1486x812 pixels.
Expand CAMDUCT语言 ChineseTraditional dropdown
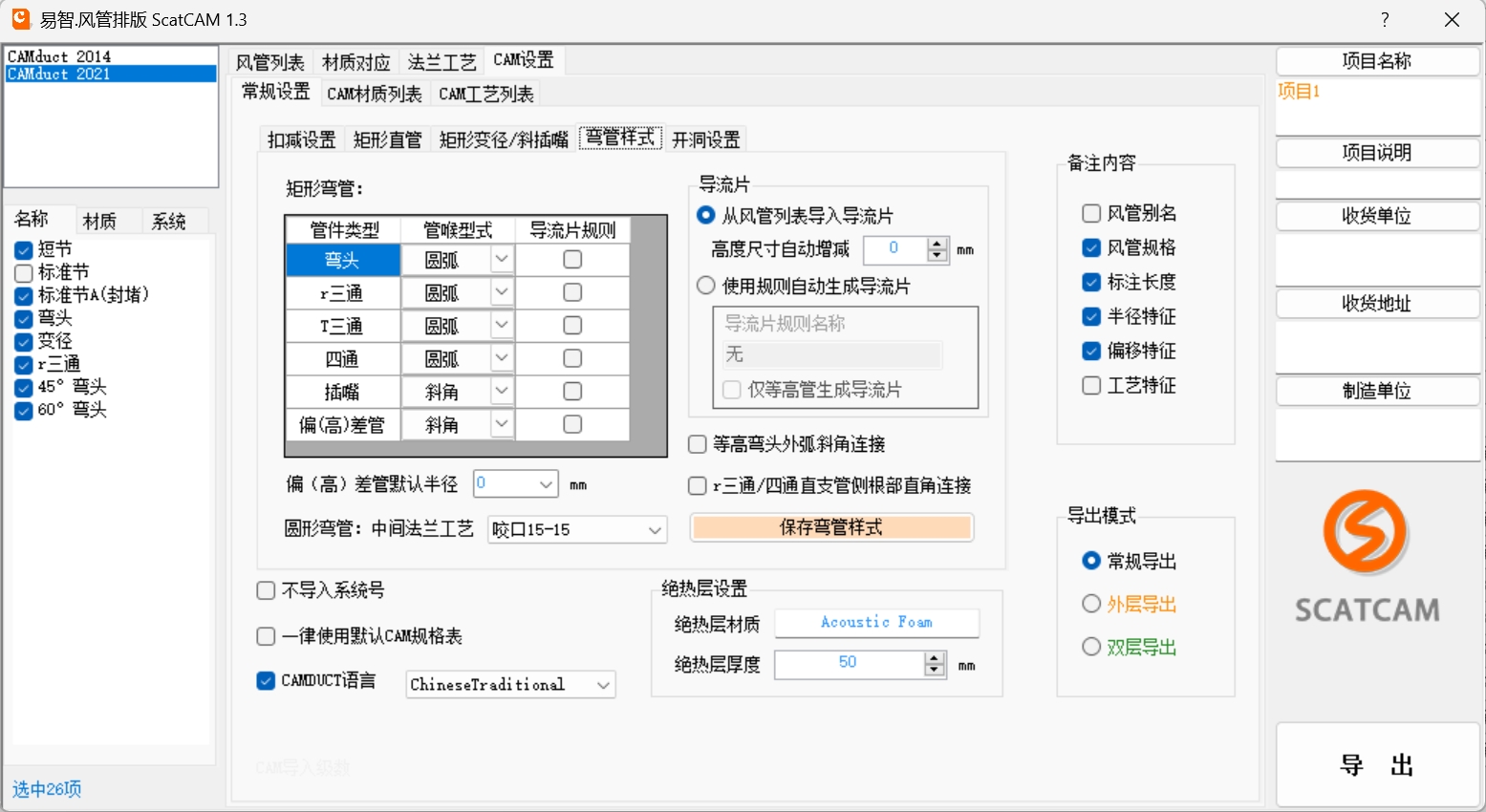tap(603, 685)
